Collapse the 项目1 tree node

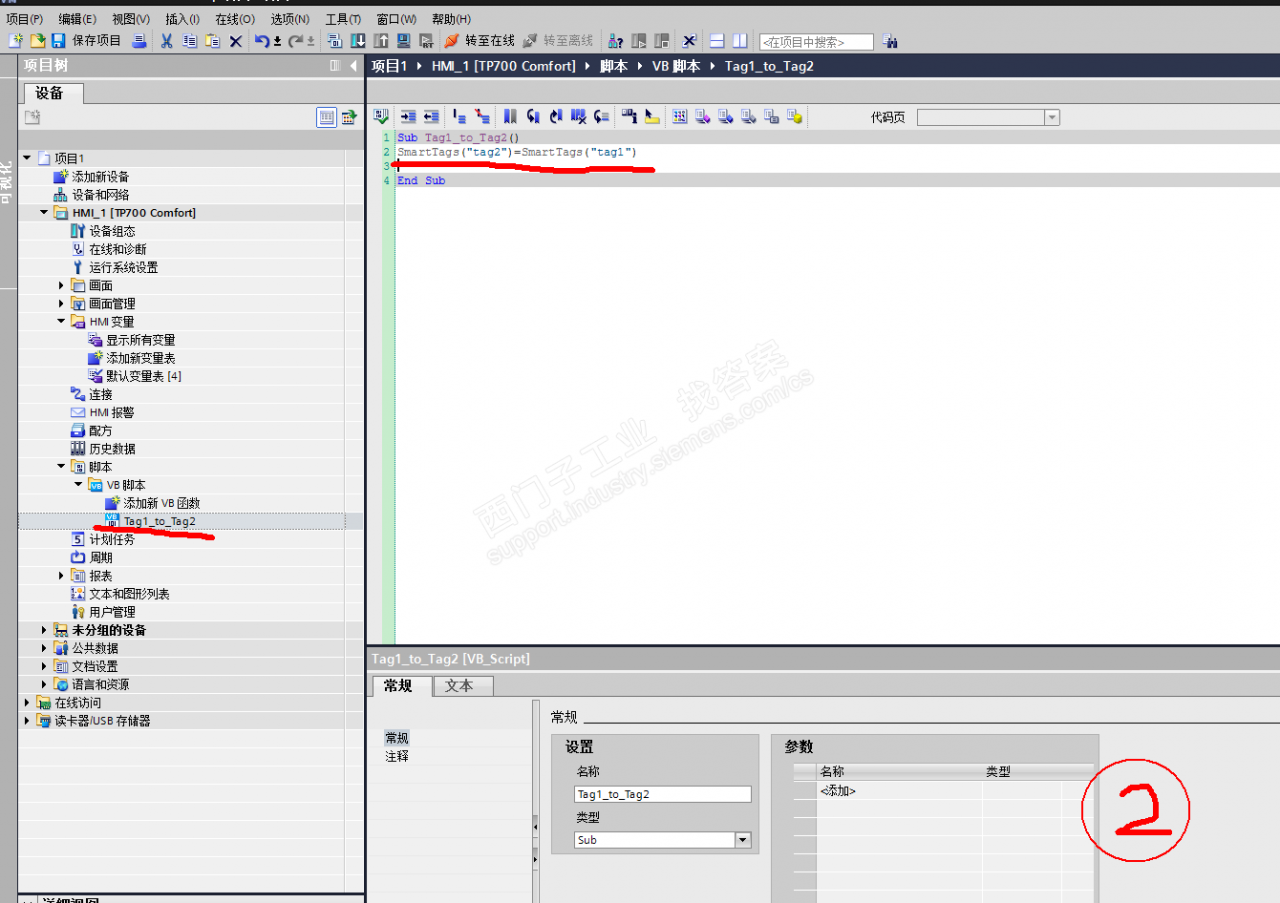(27, 158)
